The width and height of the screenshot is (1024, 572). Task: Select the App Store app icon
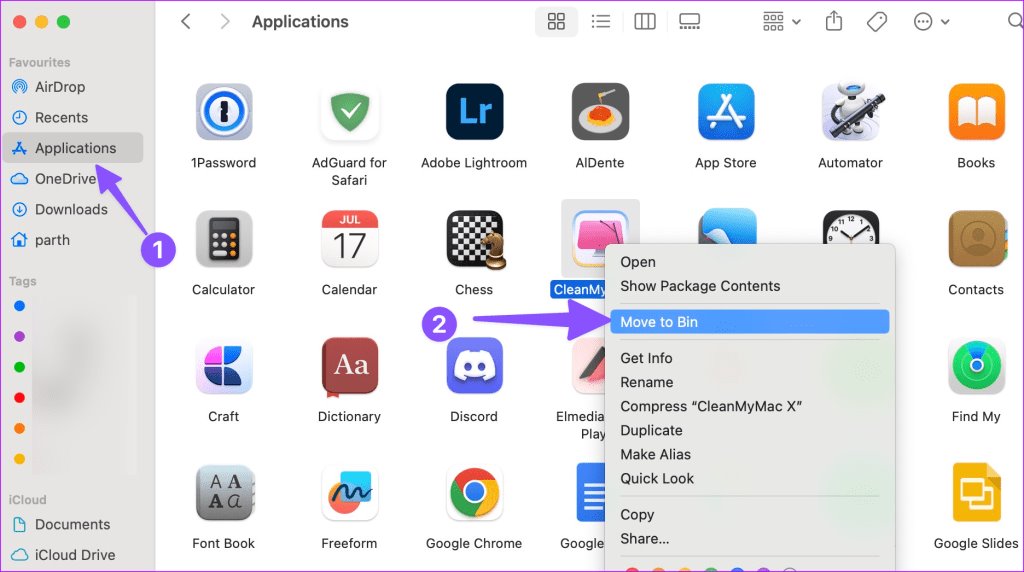pyautogui.click(x=726, y=112)
